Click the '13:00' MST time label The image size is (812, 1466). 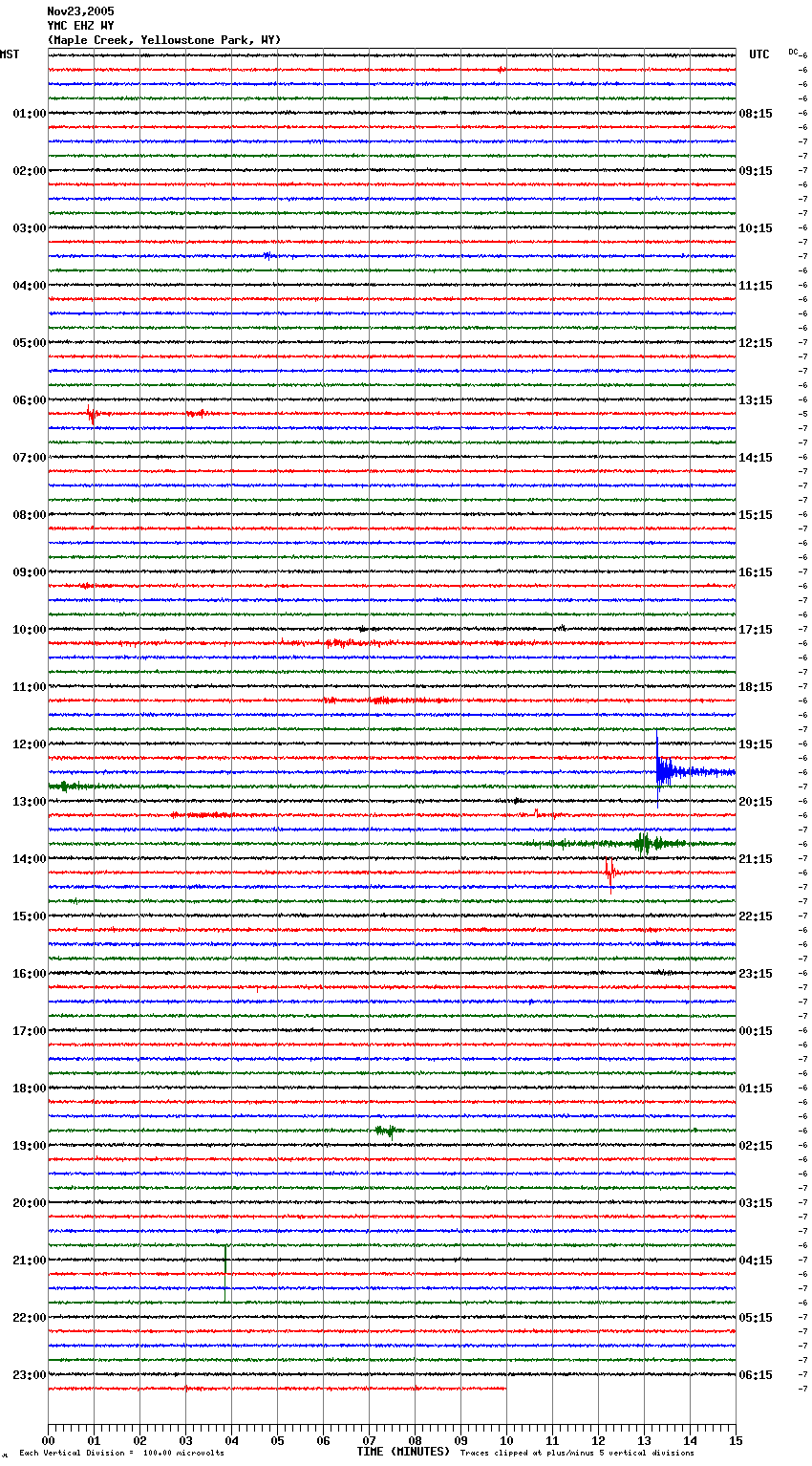coord(30,802)
